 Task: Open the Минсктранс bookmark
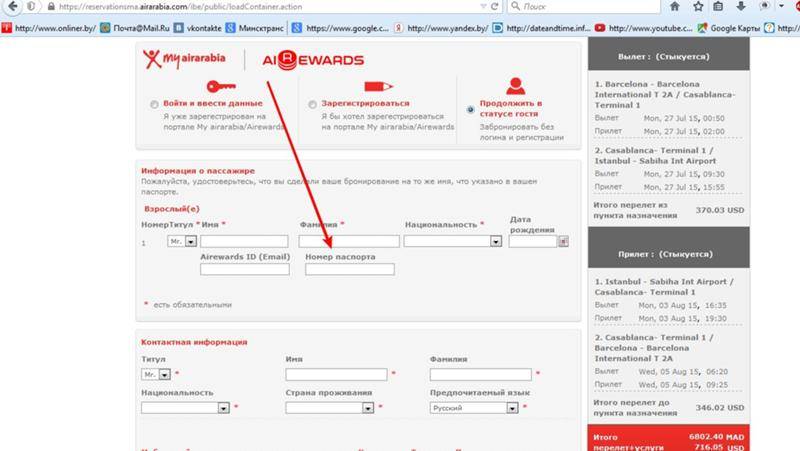pyautogui.click(x=255, y=28)
